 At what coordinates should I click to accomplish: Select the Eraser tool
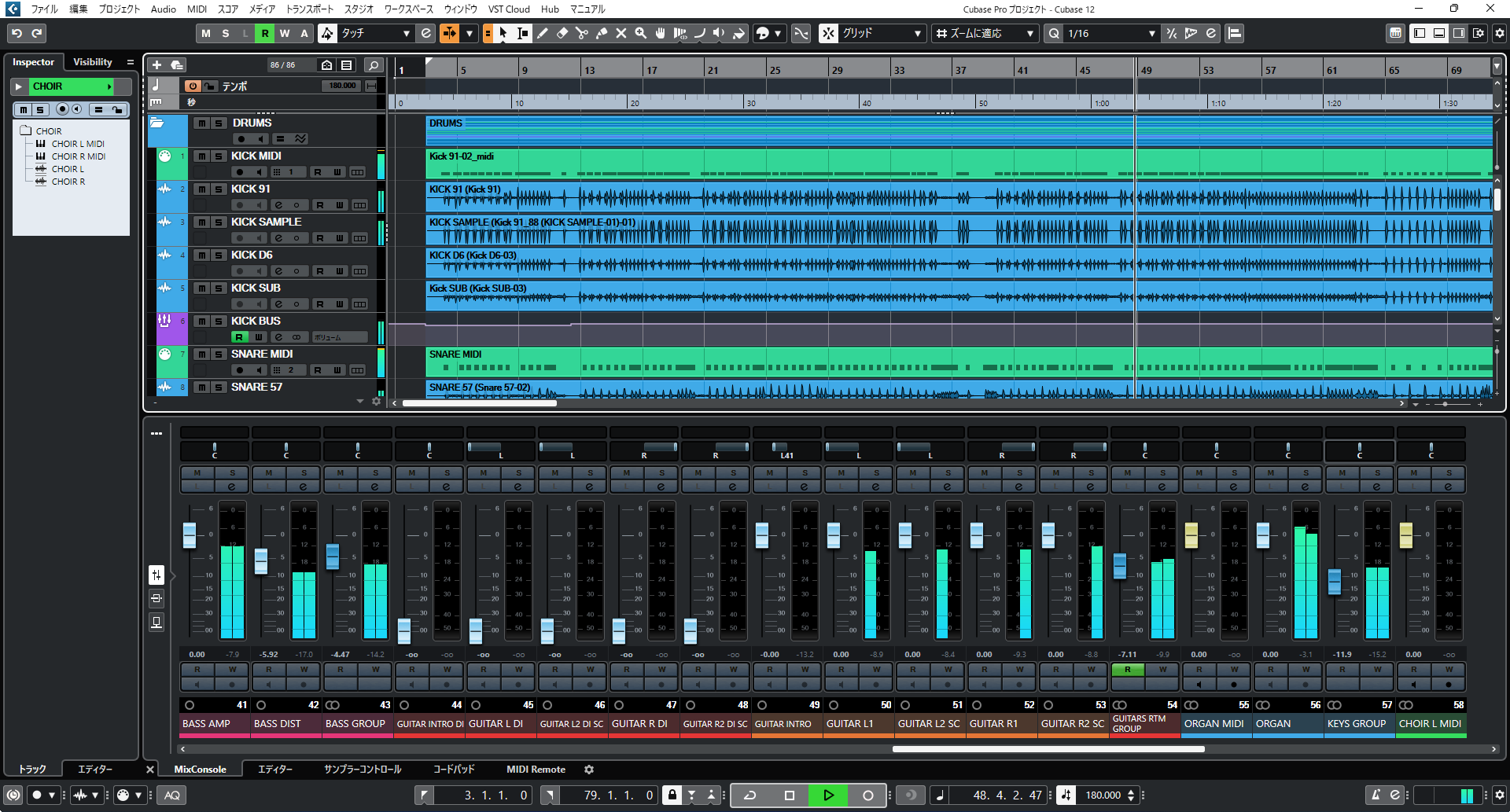tap(562, 33)
